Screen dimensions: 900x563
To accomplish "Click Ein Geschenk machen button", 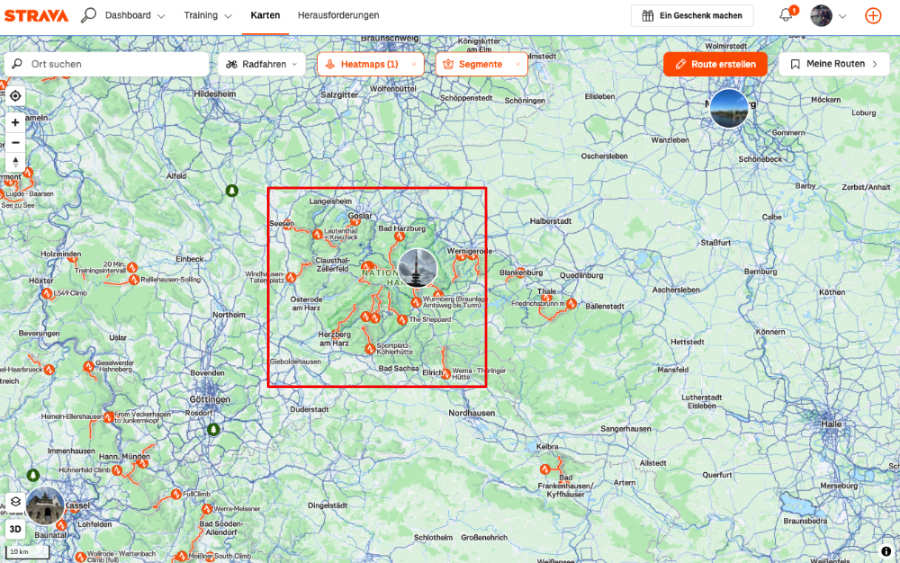I will (x=692, y=15).
